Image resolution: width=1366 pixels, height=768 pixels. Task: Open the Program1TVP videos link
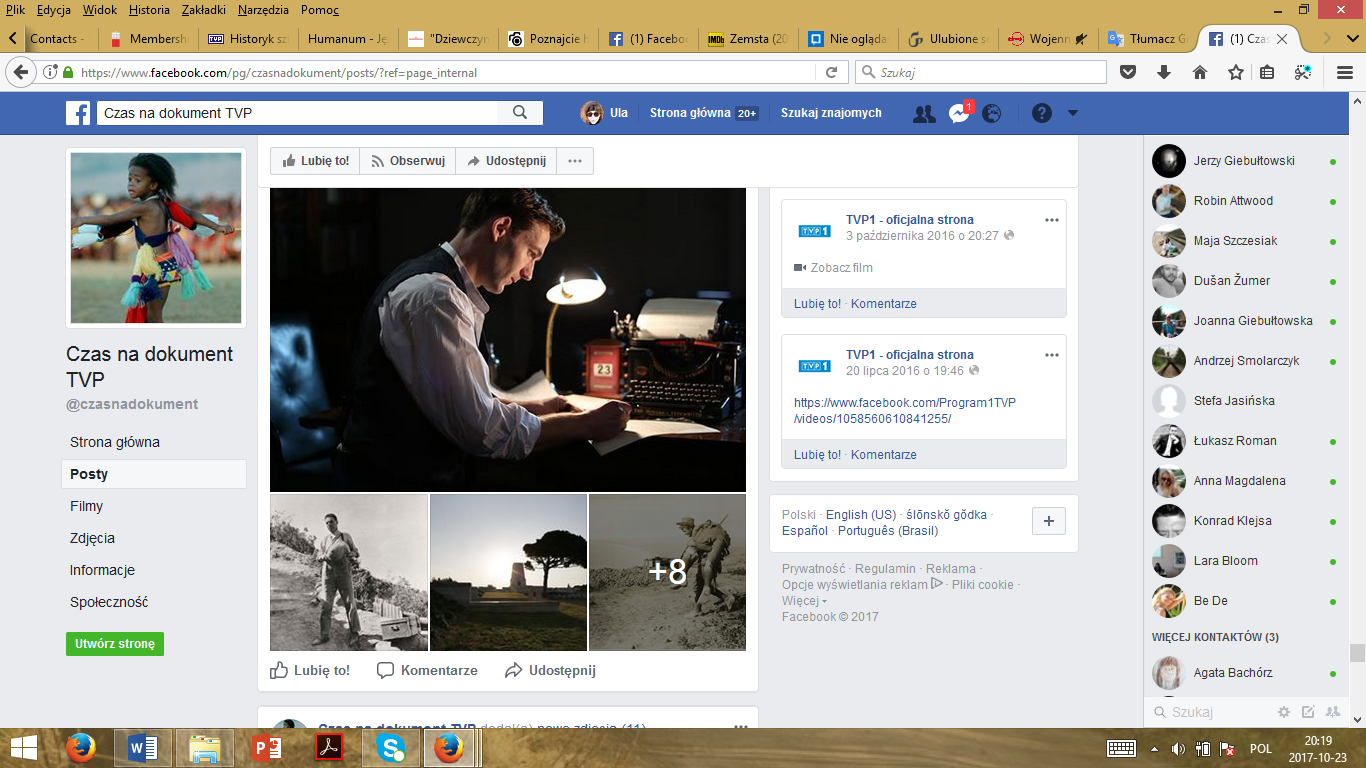pos(905,410)
